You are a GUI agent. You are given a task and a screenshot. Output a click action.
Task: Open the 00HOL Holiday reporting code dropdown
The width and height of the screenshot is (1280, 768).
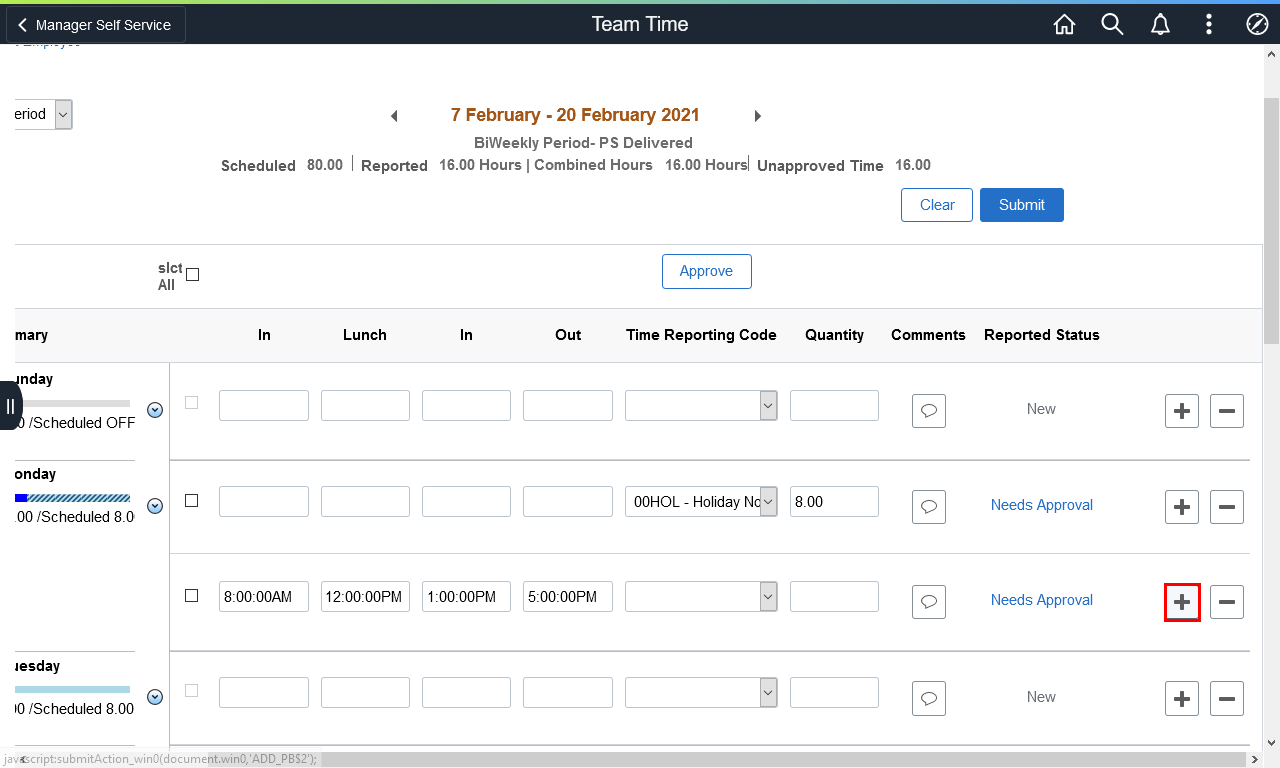point(701,502)
